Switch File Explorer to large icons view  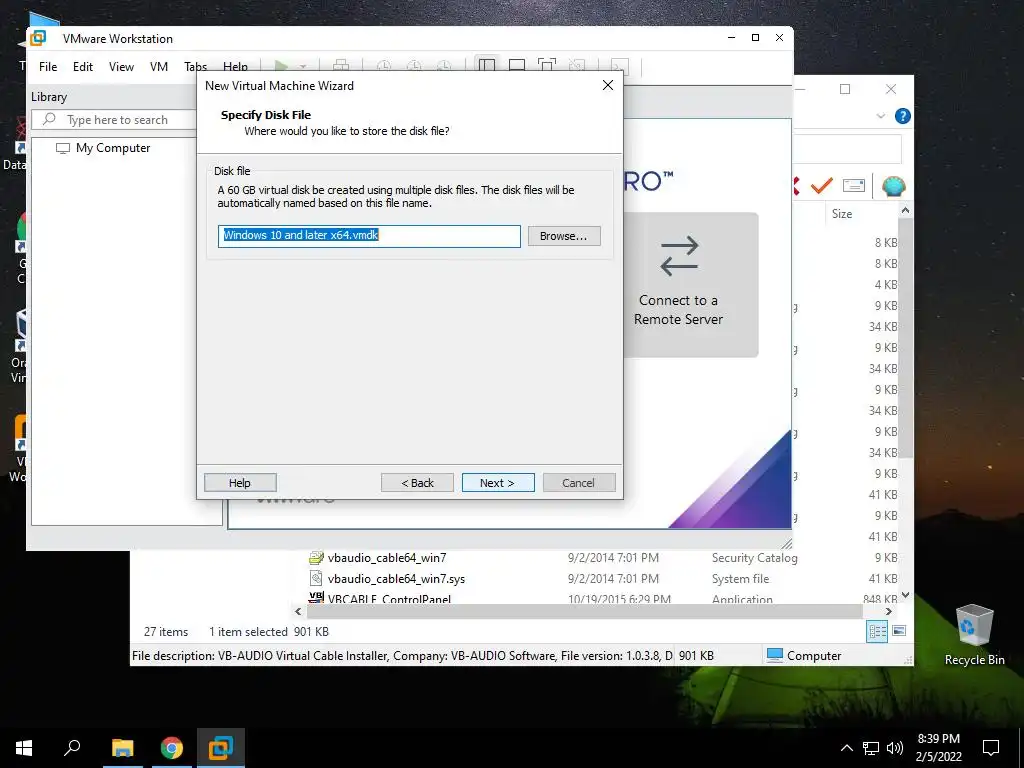(899, 631)
